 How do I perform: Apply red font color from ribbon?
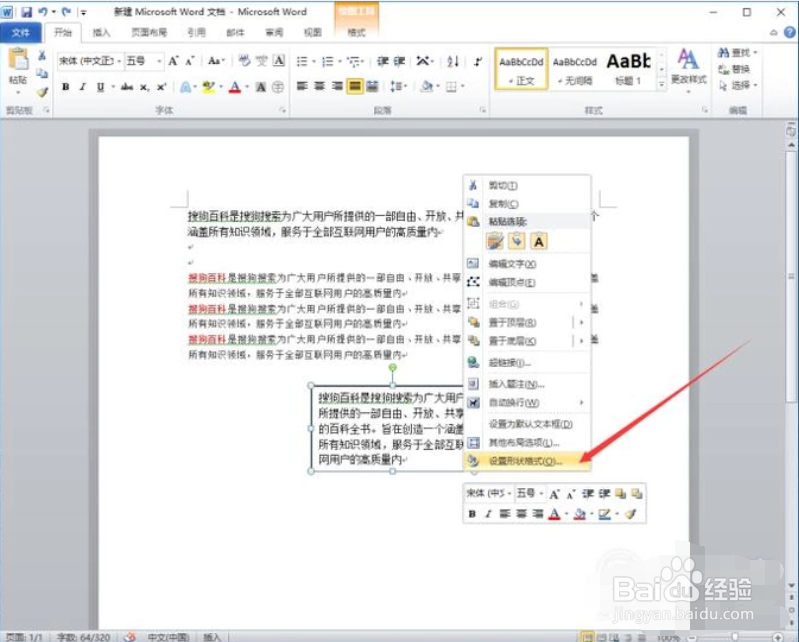tap(234, 87)
